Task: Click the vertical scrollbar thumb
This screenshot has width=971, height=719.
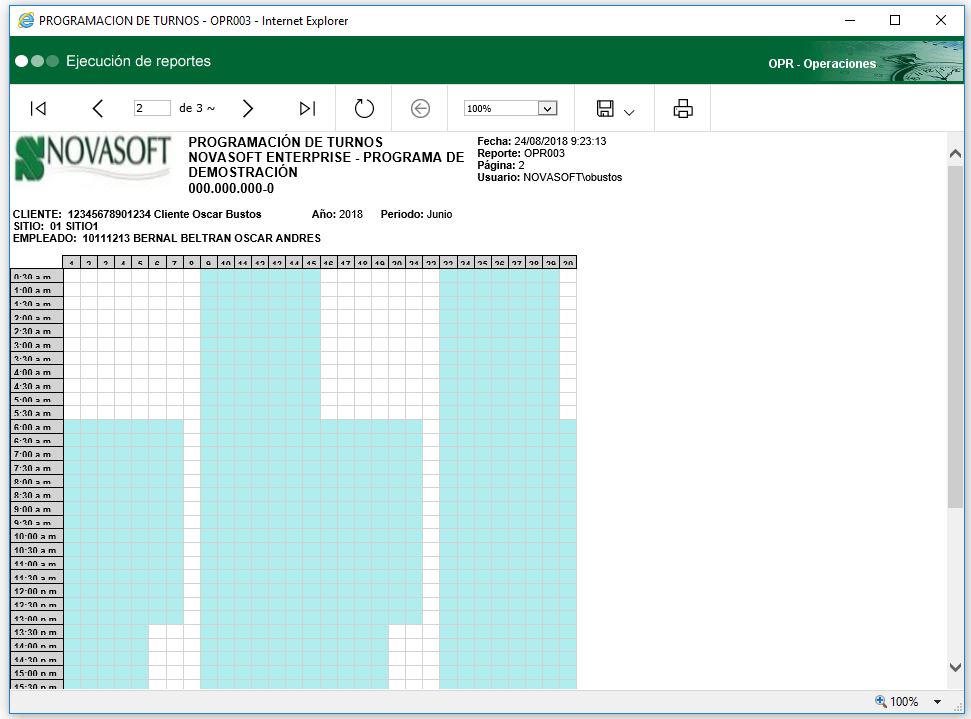Action: click(955, 338)
